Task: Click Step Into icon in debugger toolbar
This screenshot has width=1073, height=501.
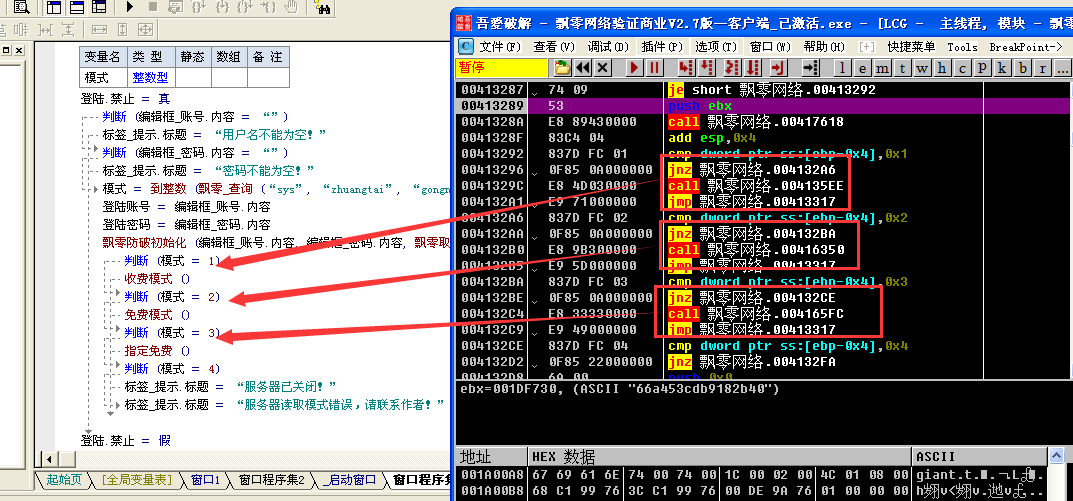Action: pyautogui.click(x=686, y=67)
